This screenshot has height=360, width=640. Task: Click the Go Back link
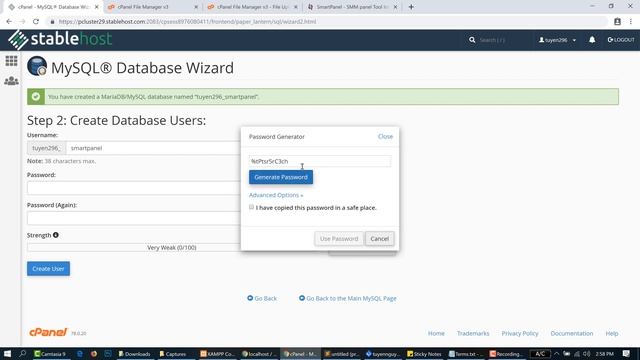262,298
